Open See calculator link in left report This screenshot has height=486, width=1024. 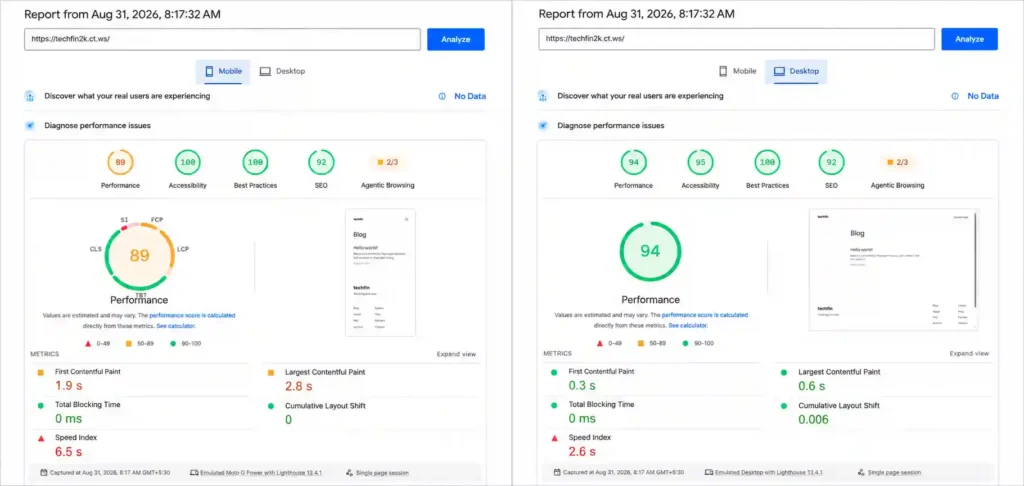click(x=175, y=325)
